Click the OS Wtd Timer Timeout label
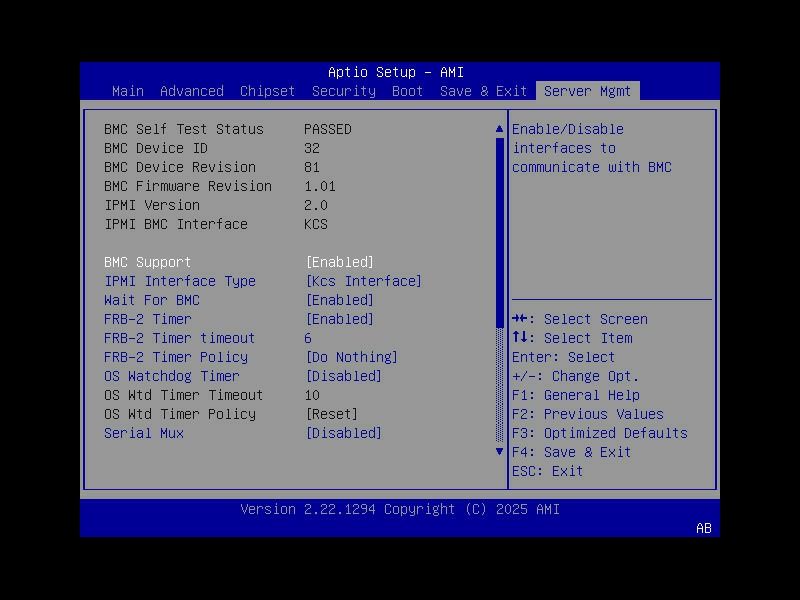This screenshot has width=800, height=600. pyautogui.click(x=184, y=395)
